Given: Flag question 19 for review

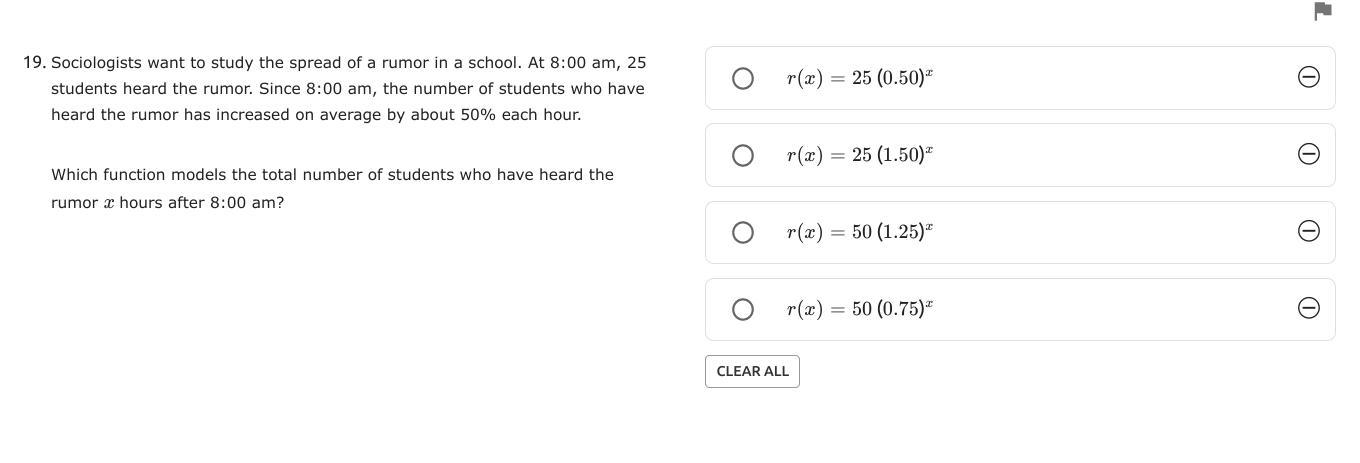Looking at the screenshot, I should click(1322, 11).
